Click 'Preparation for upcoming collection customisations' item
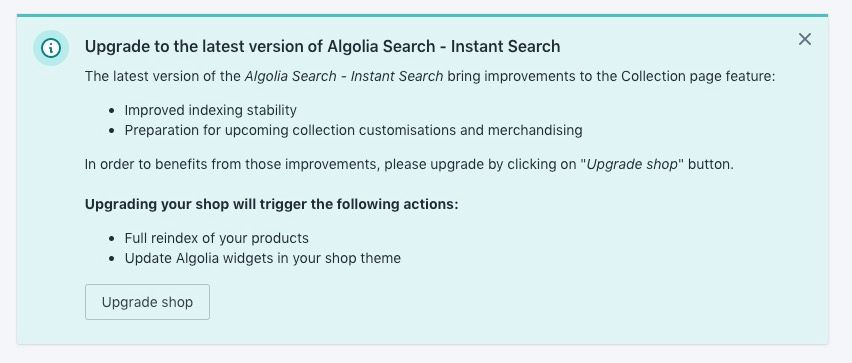852x363 pixels. pos(353,130)
